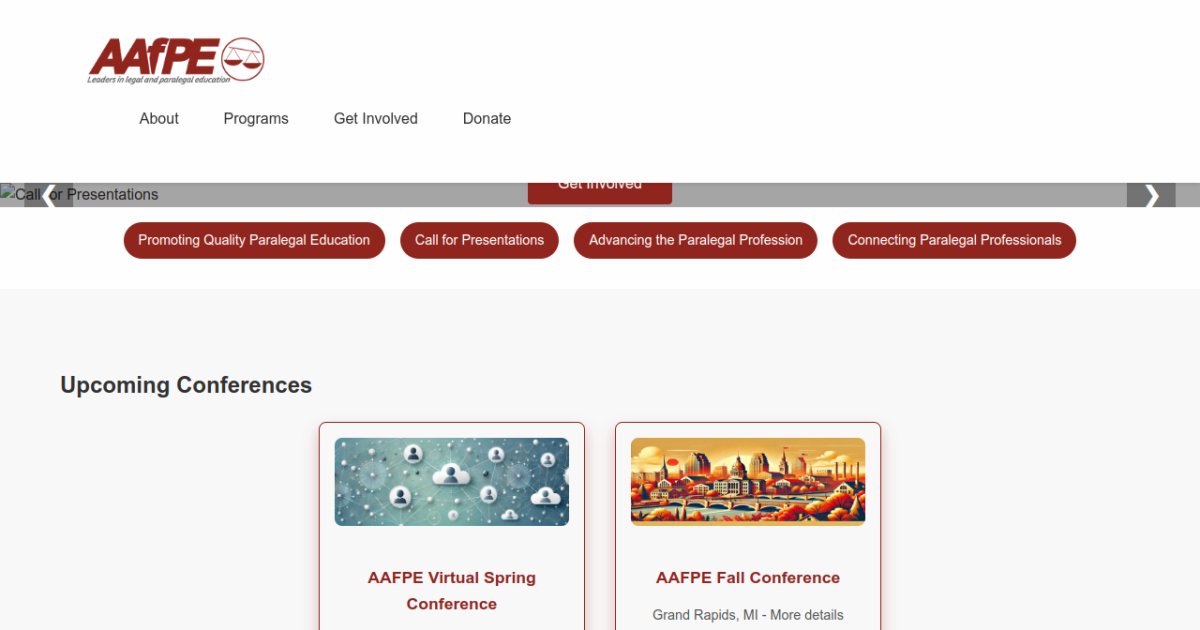1200x630 pixels.
Task: Open the autumn city skyline conference image
Action: click(x=748, y=482)
